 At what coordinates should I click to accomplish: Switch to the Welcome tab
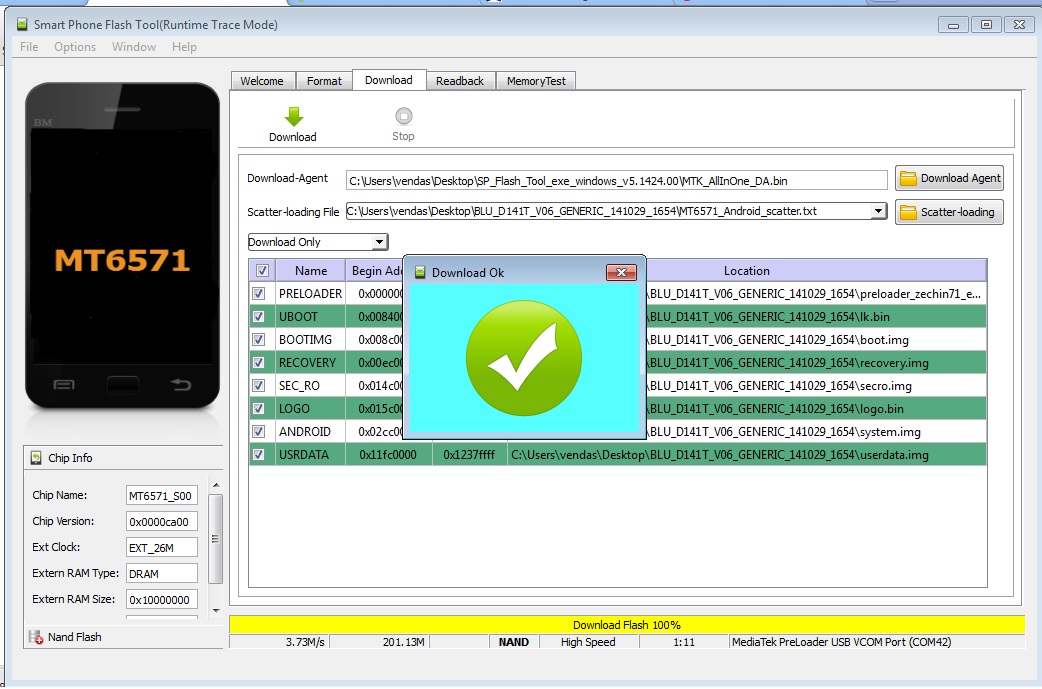pos(262,81)
